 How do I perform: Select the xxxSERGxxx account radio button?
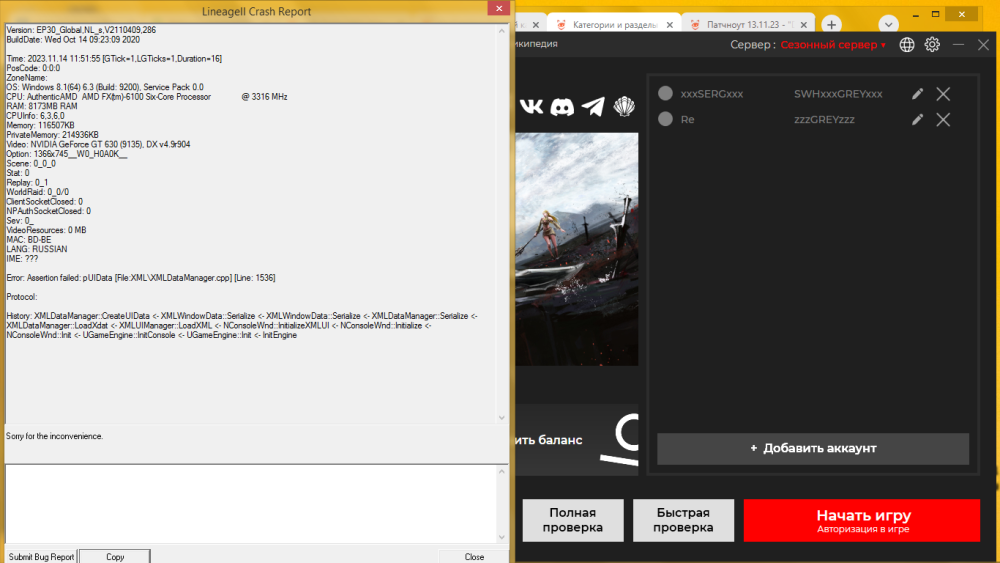point(665,94)
